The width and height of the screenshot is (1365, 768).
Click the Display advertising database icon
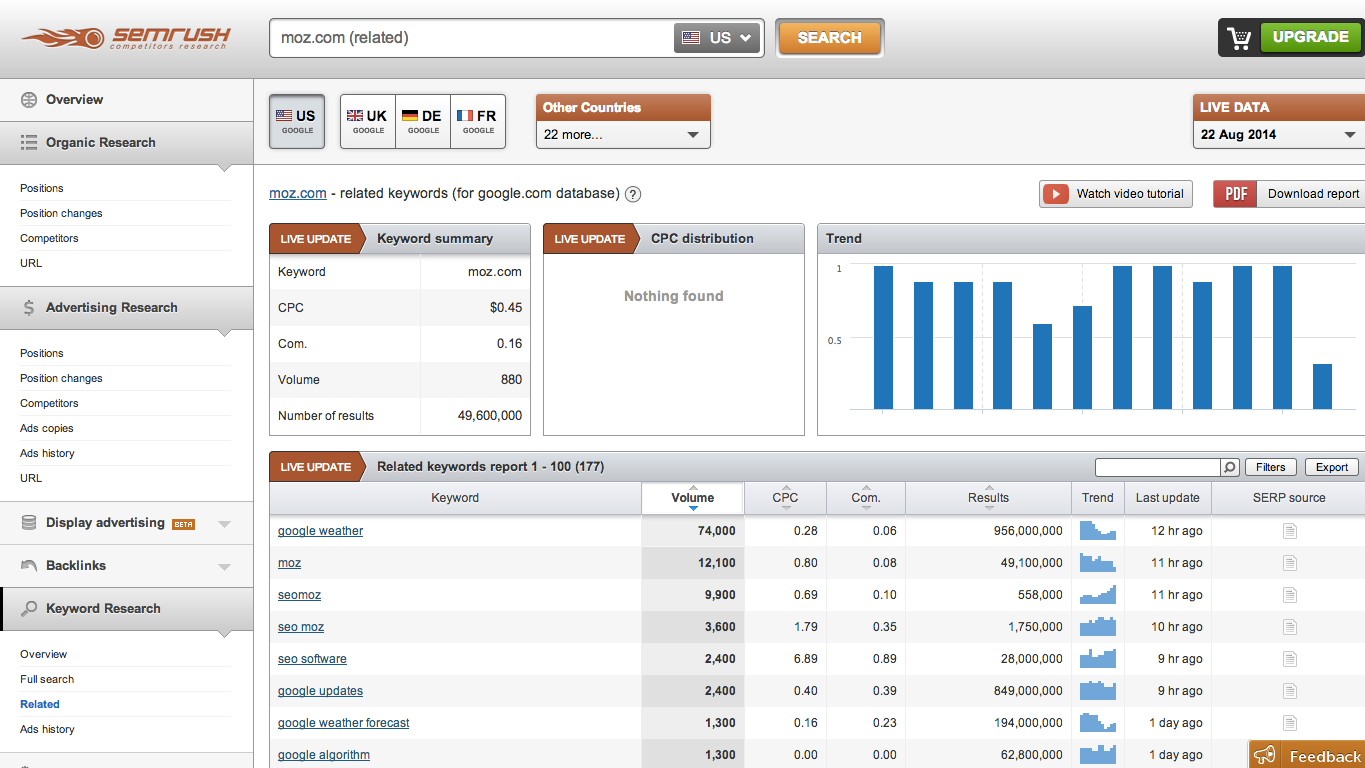(x=28, y=523)
